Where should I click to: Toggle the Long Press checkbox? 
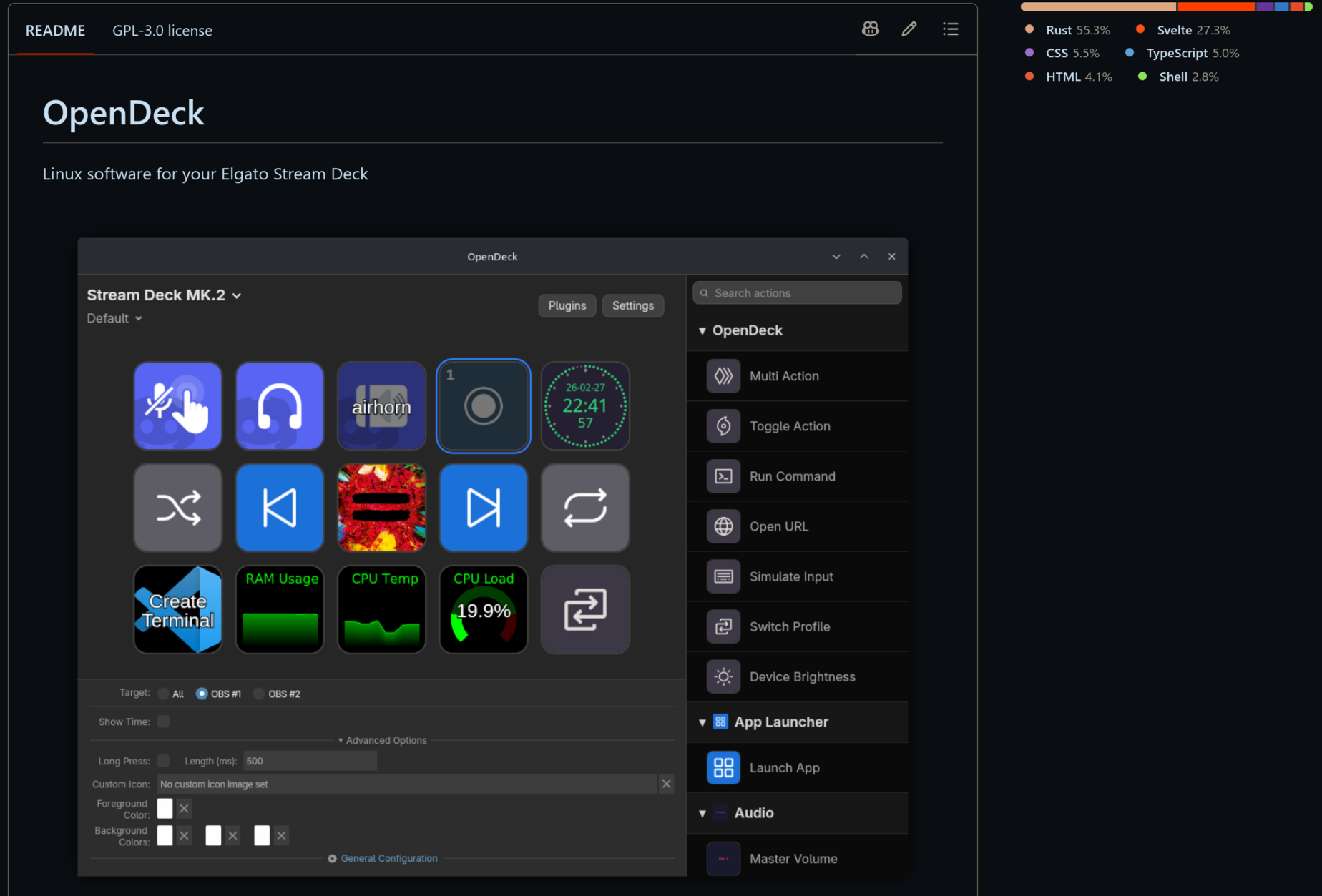(x=164, y=761)
